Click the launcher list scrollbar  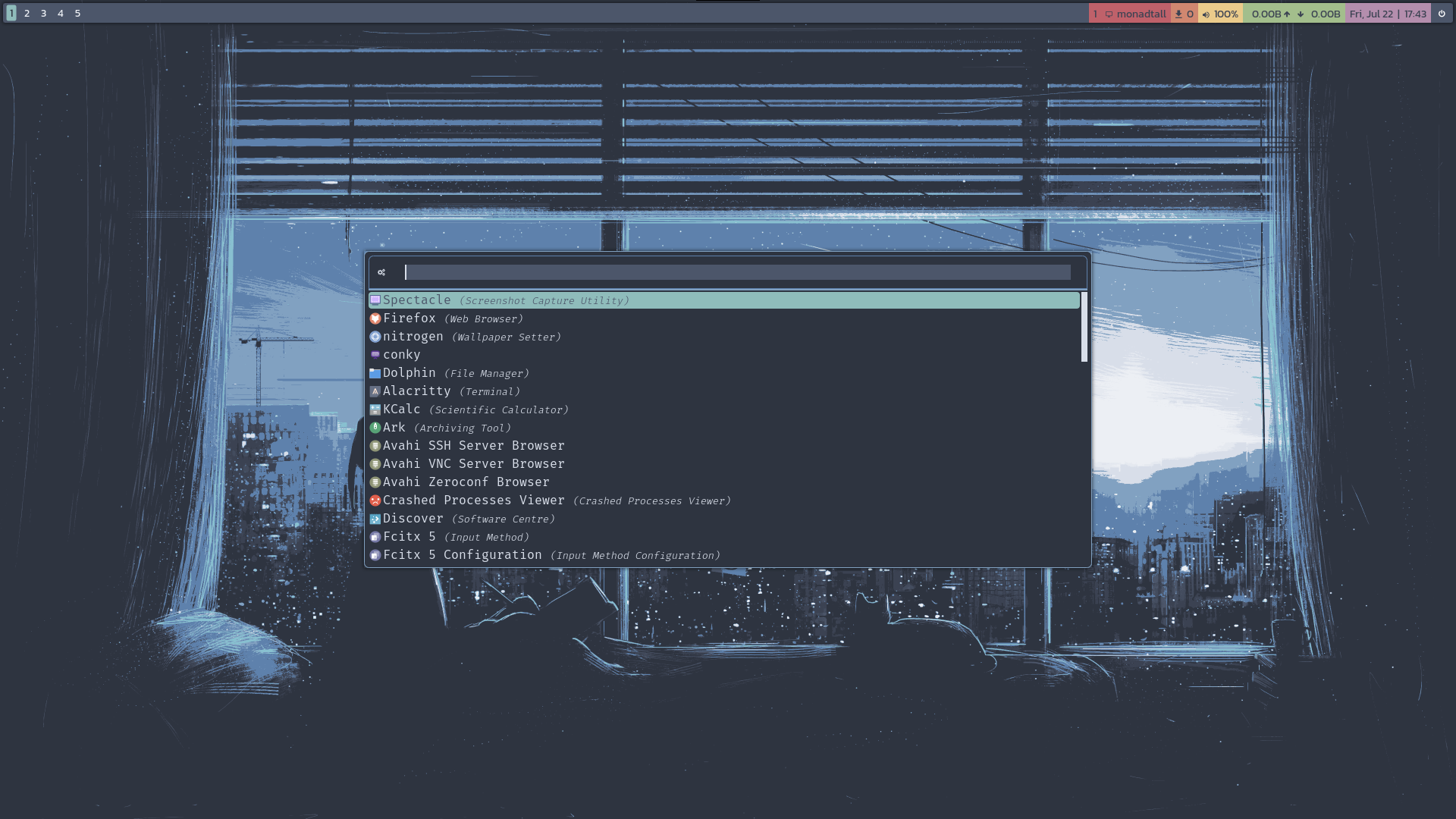click(x=1084, y=328)
